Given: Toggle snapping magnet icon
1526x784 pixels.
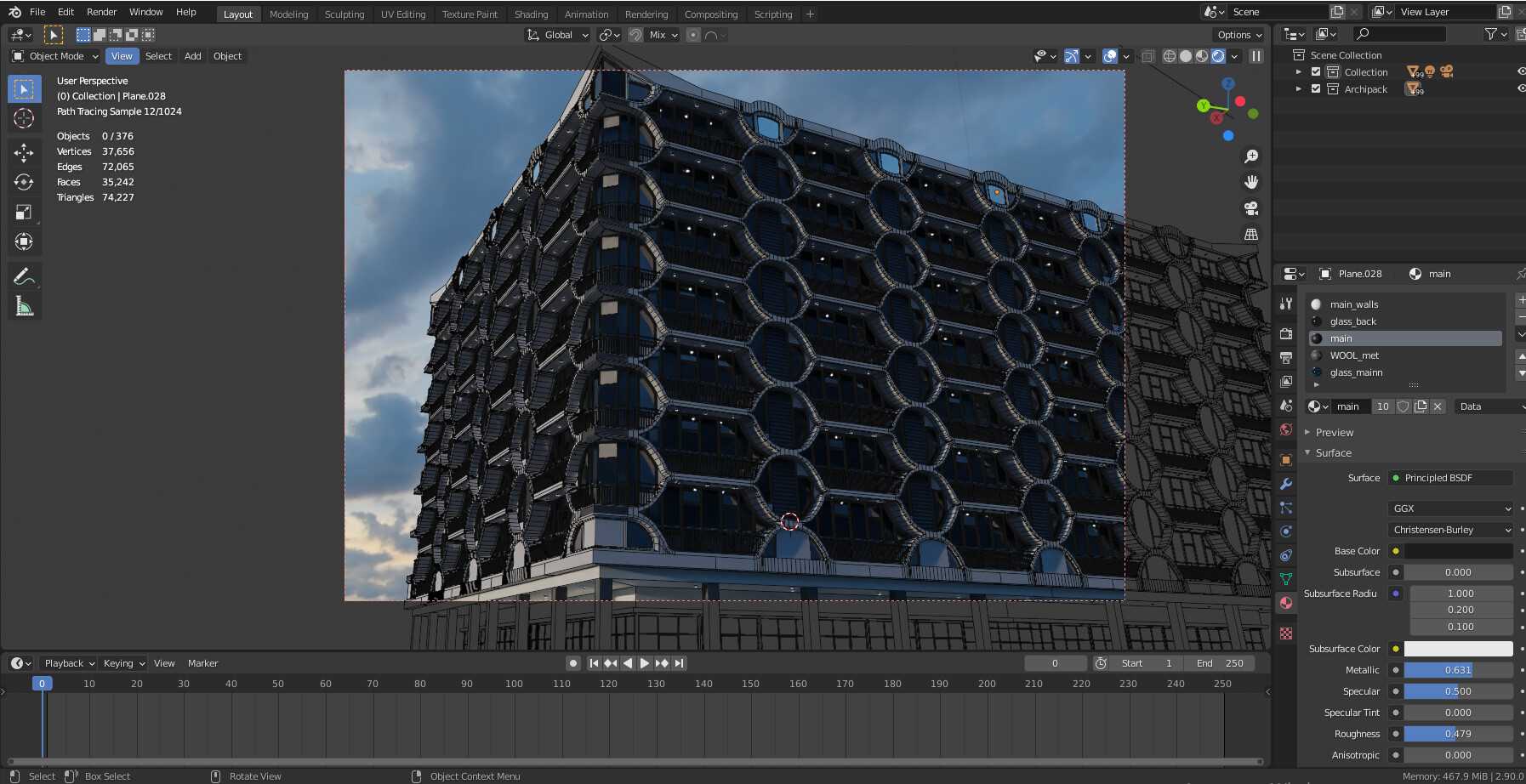Looking at the screenshot, I should click(x=635, y=35).
